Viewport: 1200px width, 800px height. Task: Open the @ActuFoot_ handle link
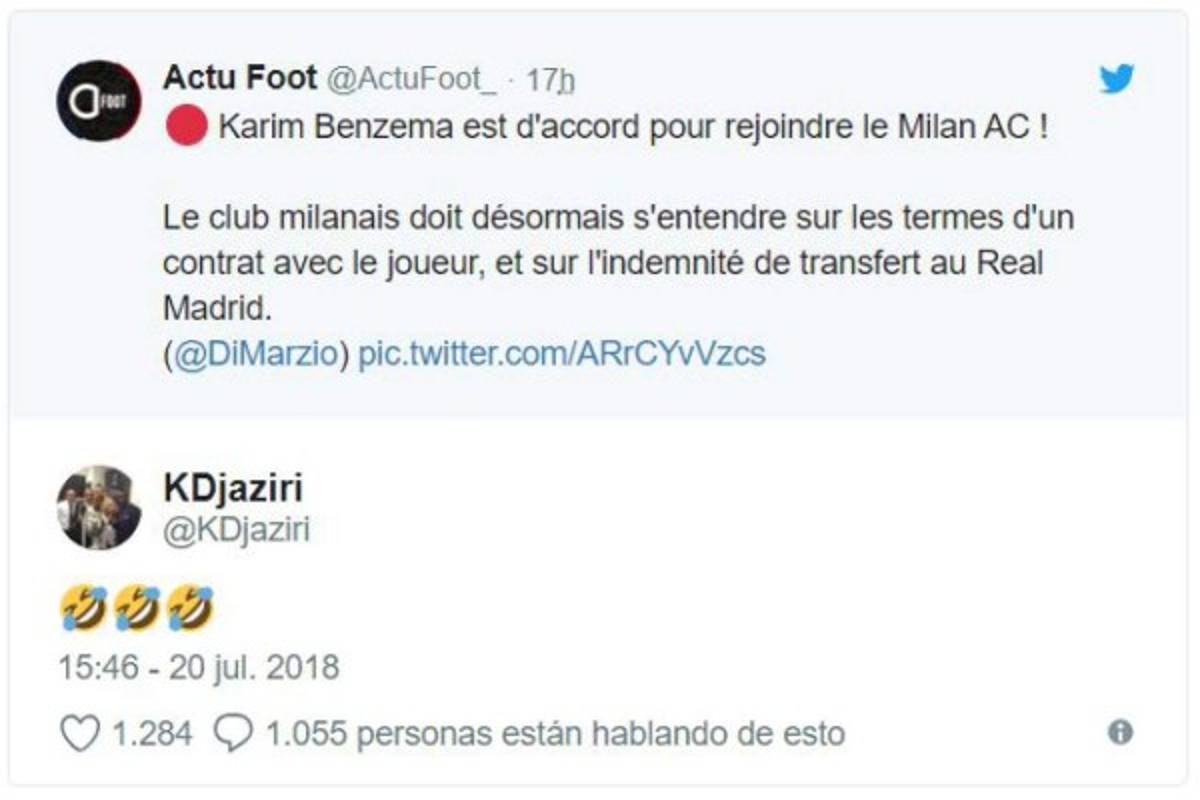click(412, 79)
